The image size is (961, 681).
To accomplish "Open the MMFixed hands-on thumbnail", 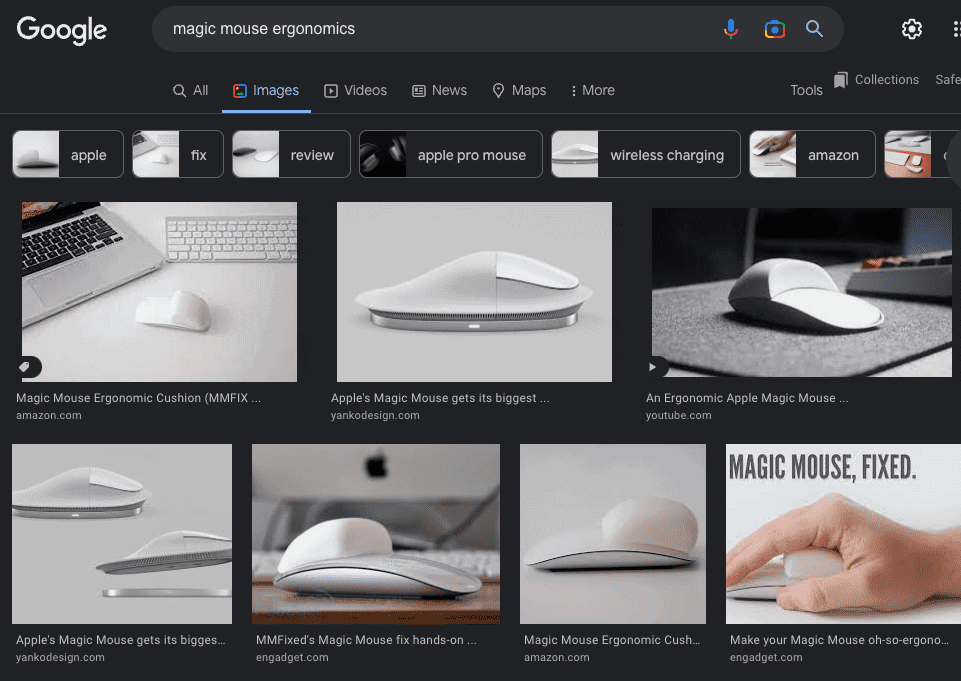I will click(376, 534).
